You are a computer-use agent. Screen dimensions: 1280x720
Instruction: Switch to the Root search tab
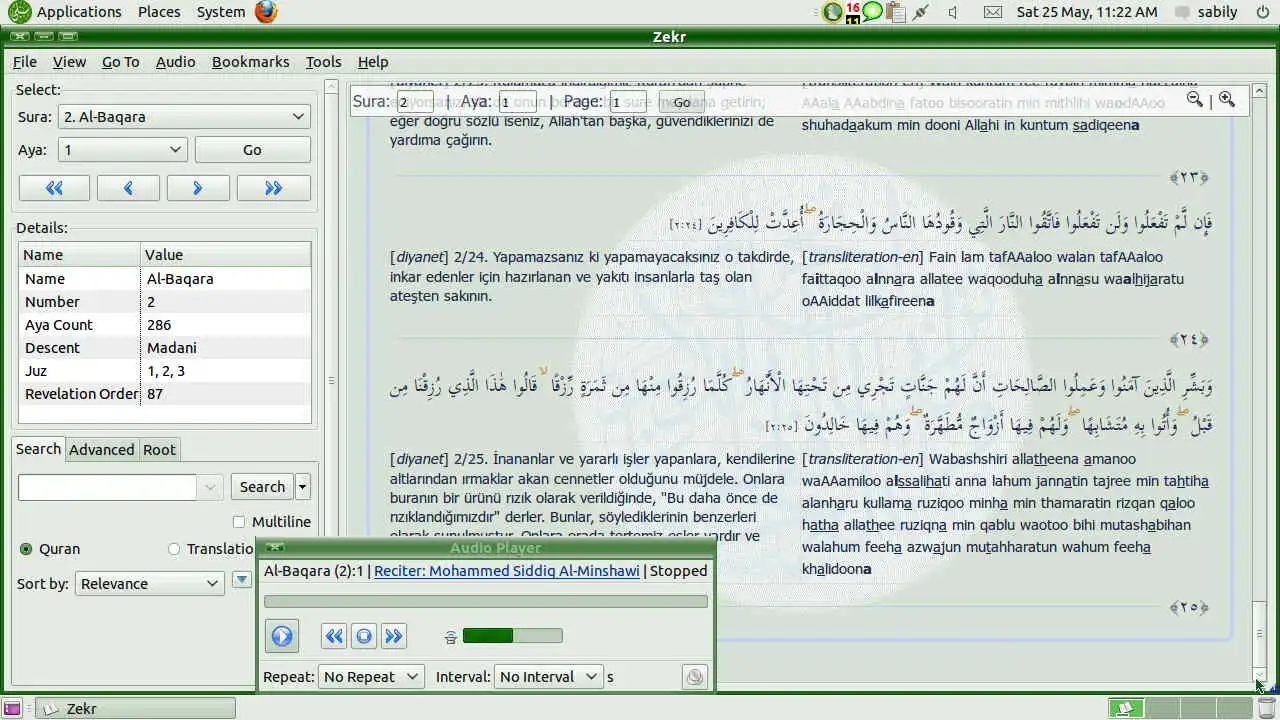[x=159, y=450]
